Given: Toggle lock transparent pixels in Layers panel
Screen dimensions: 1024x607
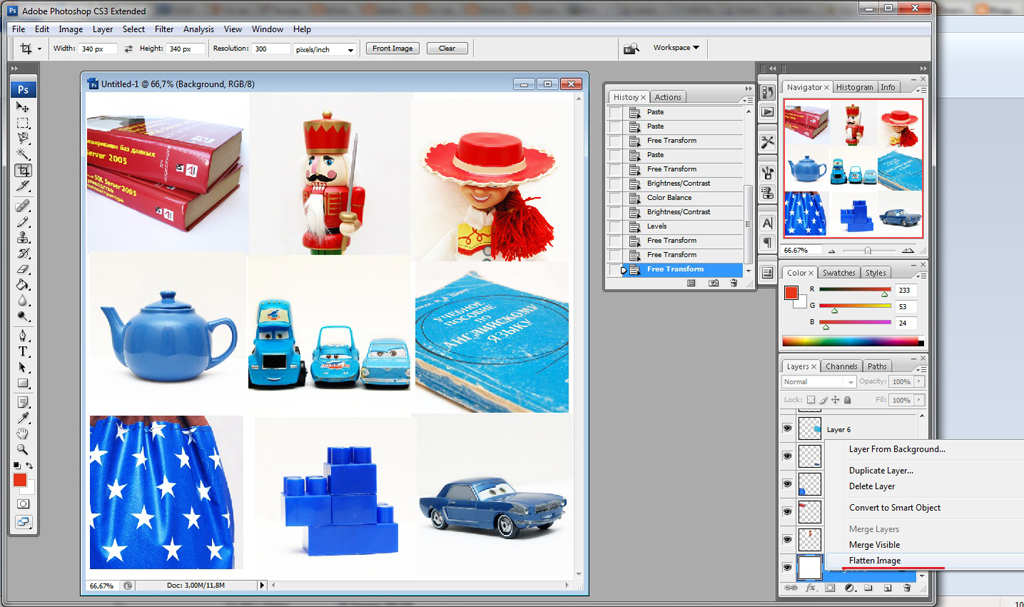Looking at the screenshot, I should (x=811, y=400).
